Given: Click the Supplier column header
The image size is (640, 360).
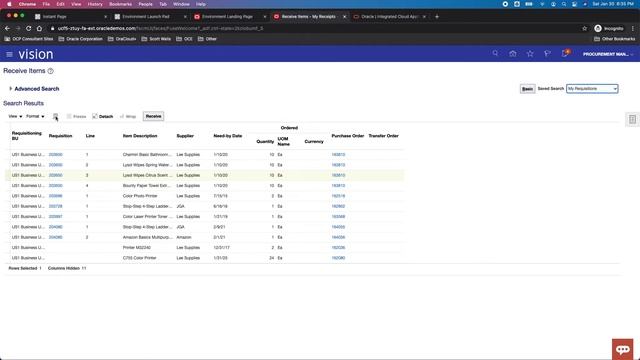Looking at the screenshot, I should tap(185, 136).
